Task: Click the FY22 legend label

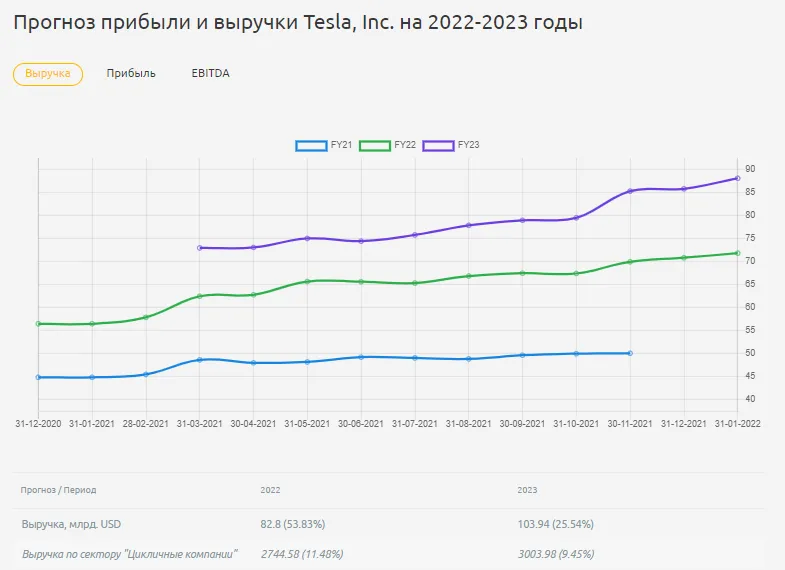Action: 405,145
